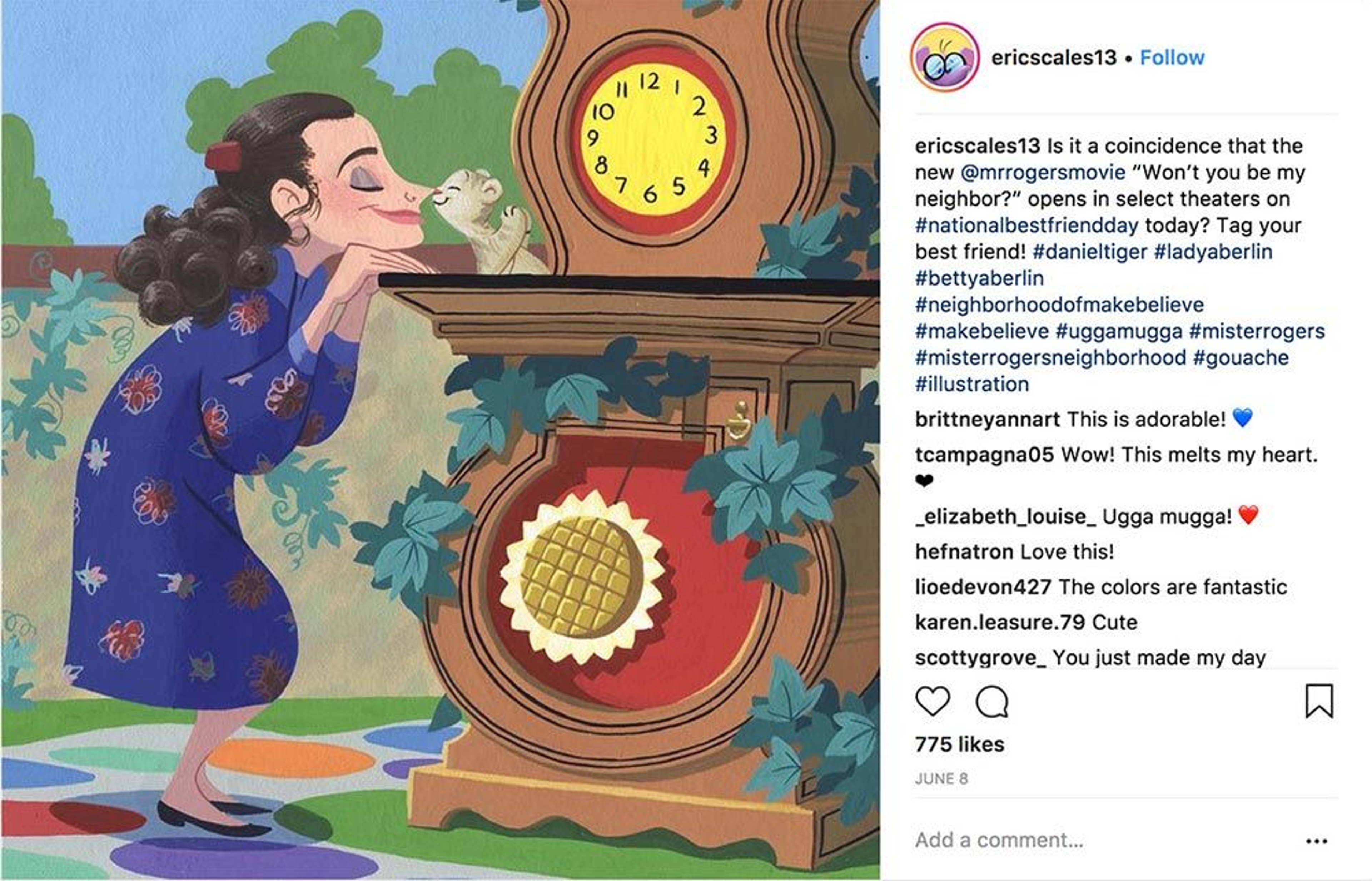The width and height of the screenshot is (1372, 881).
Task: Open the #neighborhoodofmakebelieve hashtag
Action: click(x=1059, y=305)
